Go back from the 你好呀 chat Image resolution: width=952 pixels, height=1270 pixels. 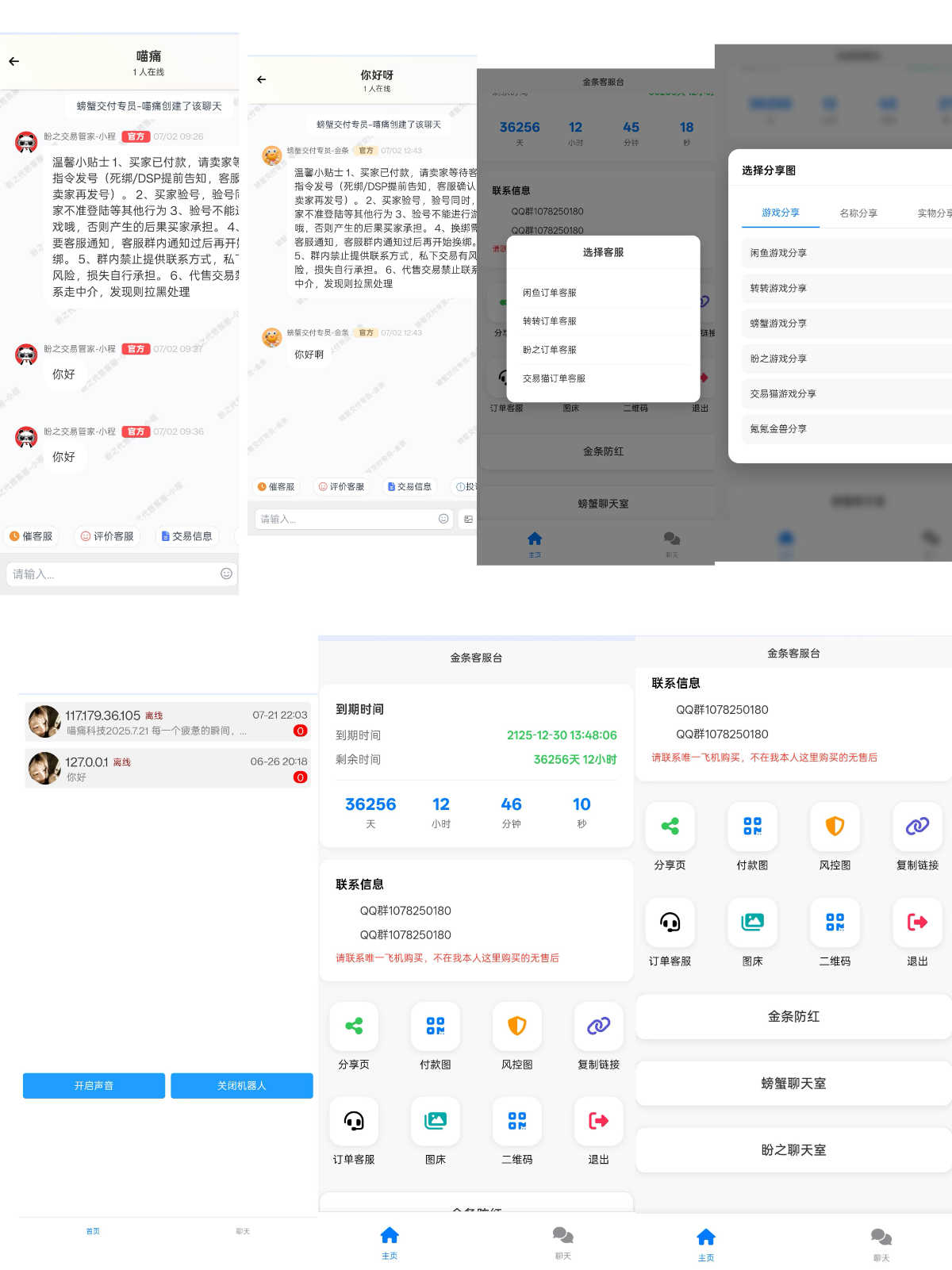(261, 79)
